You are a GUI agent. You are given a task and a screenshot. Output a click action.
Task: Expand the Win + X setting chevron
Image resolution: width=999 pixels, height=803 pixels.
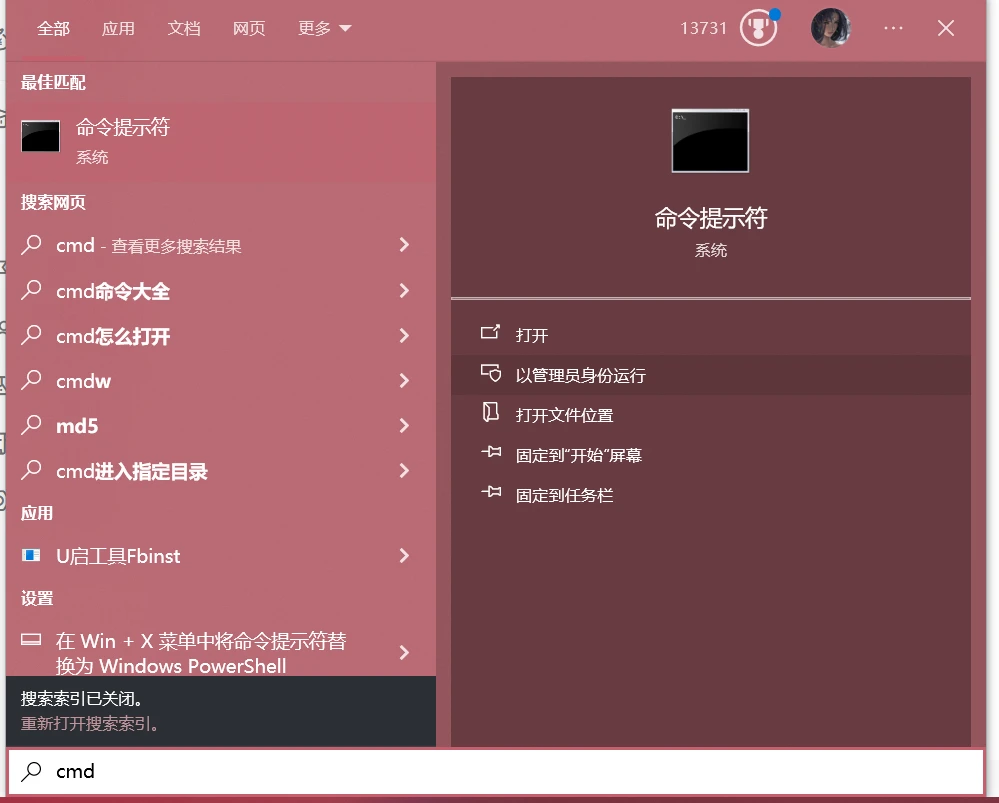(404, 653)
